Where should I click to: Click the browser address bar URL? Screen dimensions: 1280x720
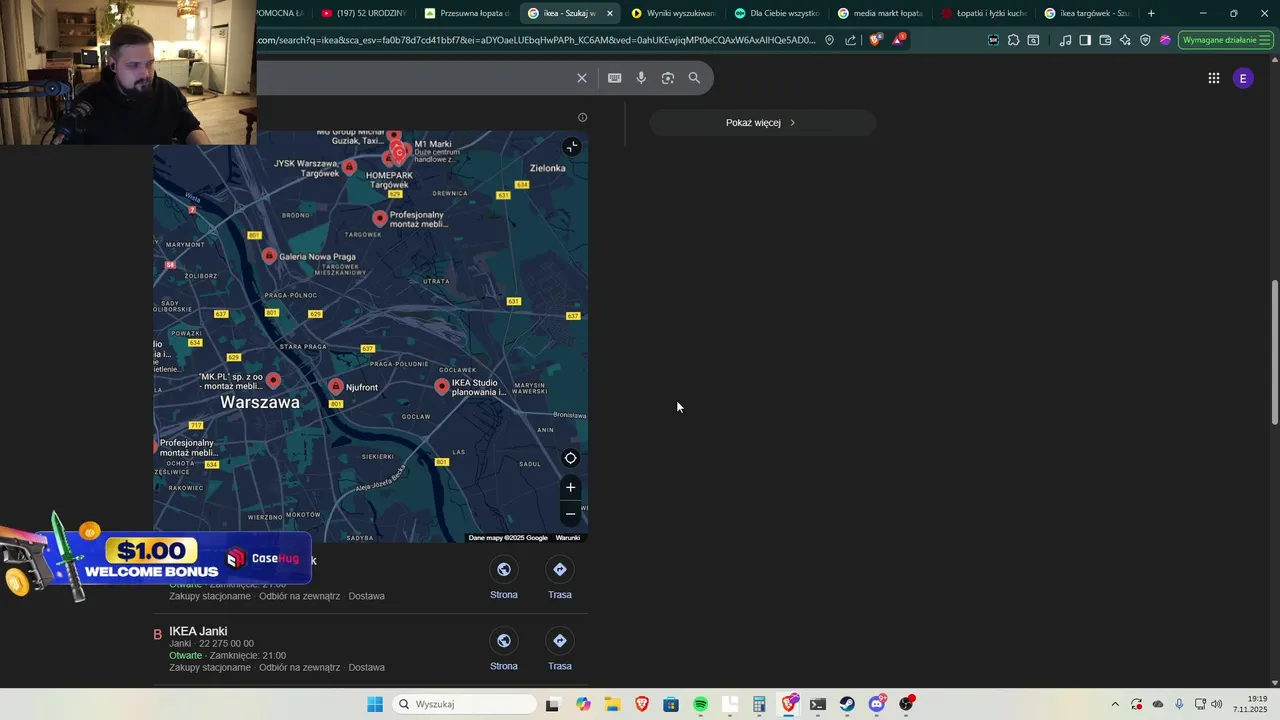[x=536, y=40]
